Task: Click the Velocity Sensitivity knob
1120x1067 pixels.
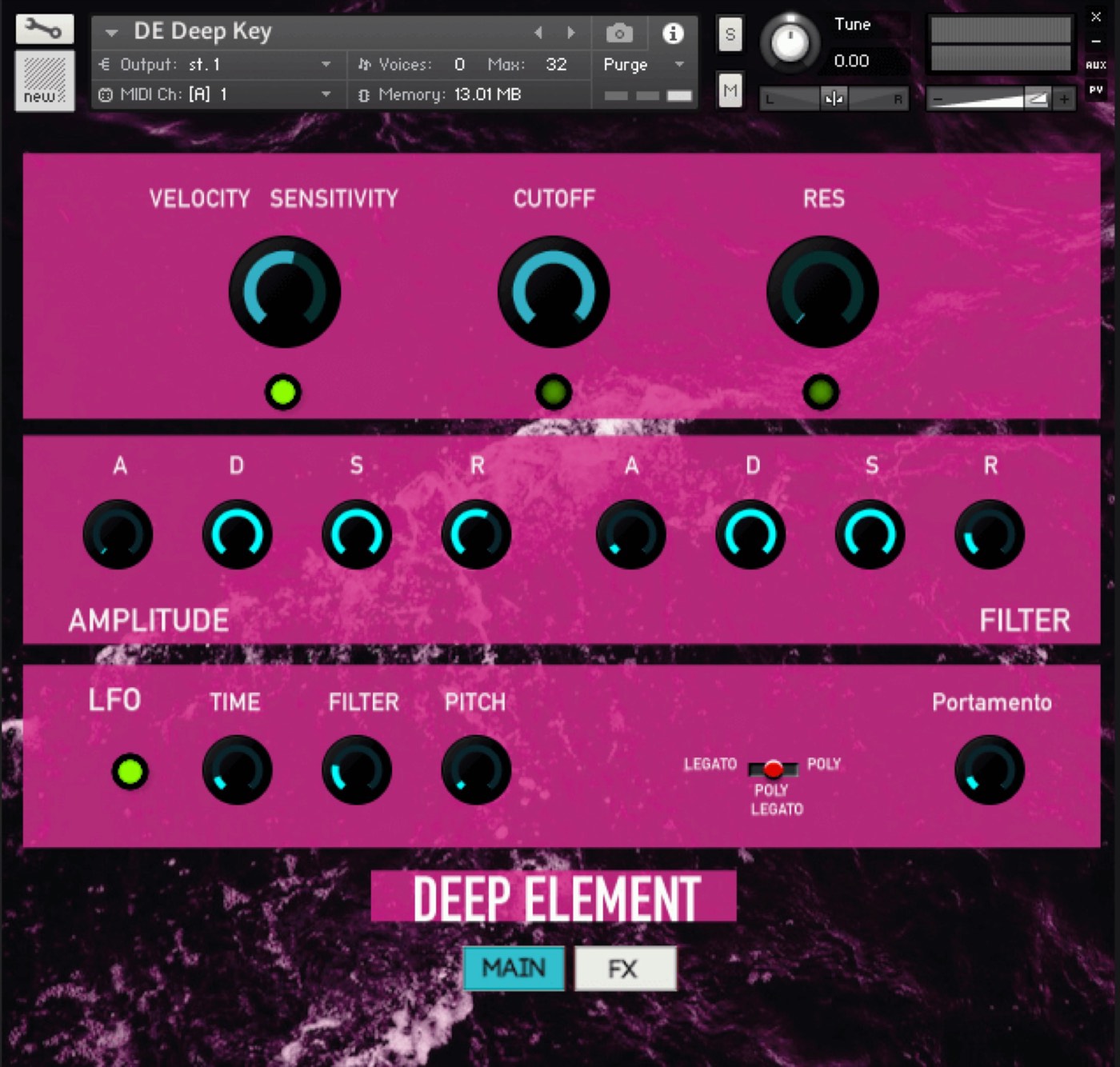Action: (x=285, y=292)
